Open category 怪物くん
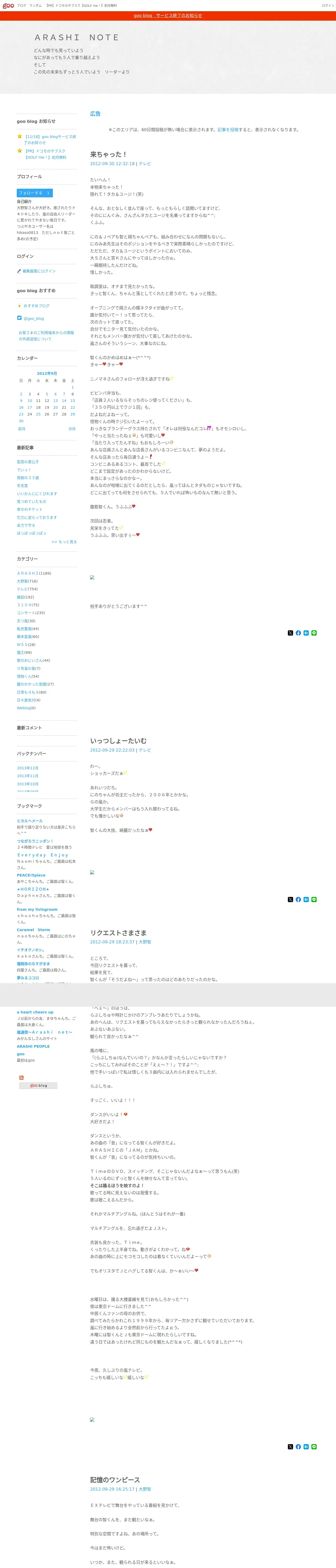336x1568 pixels. click(24, 676)
